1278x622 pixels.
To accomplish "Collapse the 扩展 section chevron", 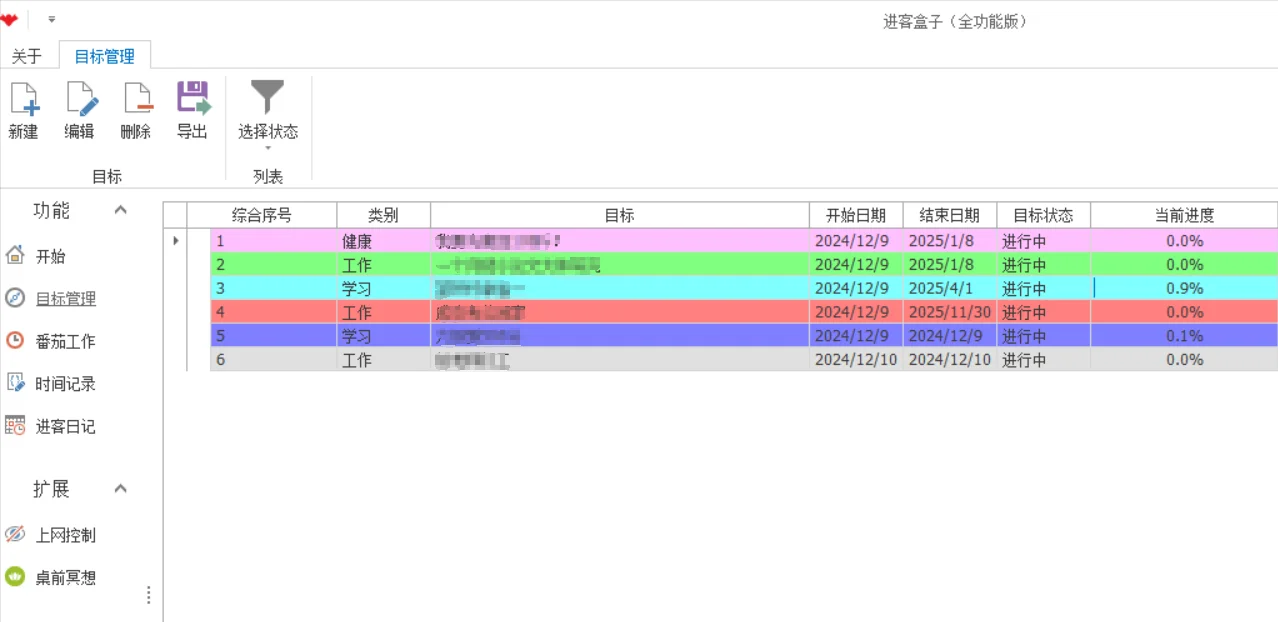I will tap(122, 489).
